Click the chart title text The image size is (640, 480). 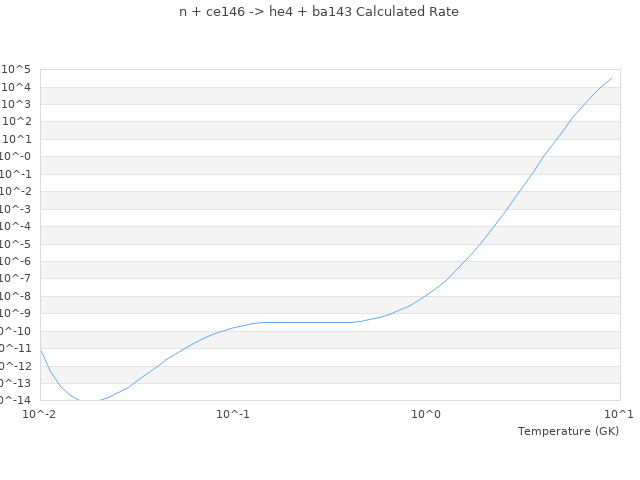[319, 12]
